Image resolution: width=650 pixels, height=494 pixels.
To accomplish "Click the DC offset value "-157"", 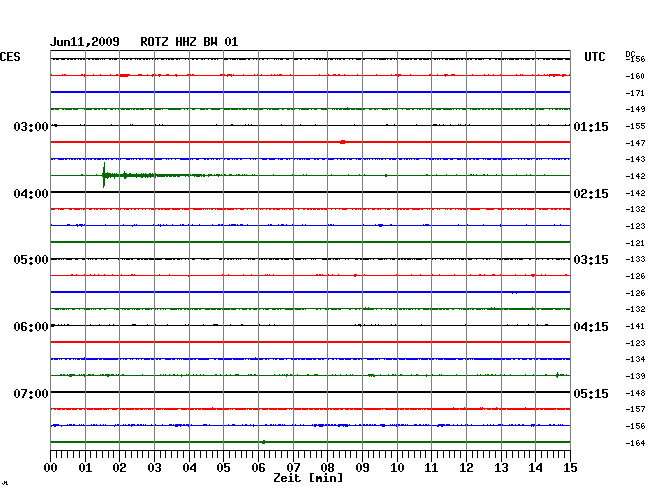I will pos(635,409).
